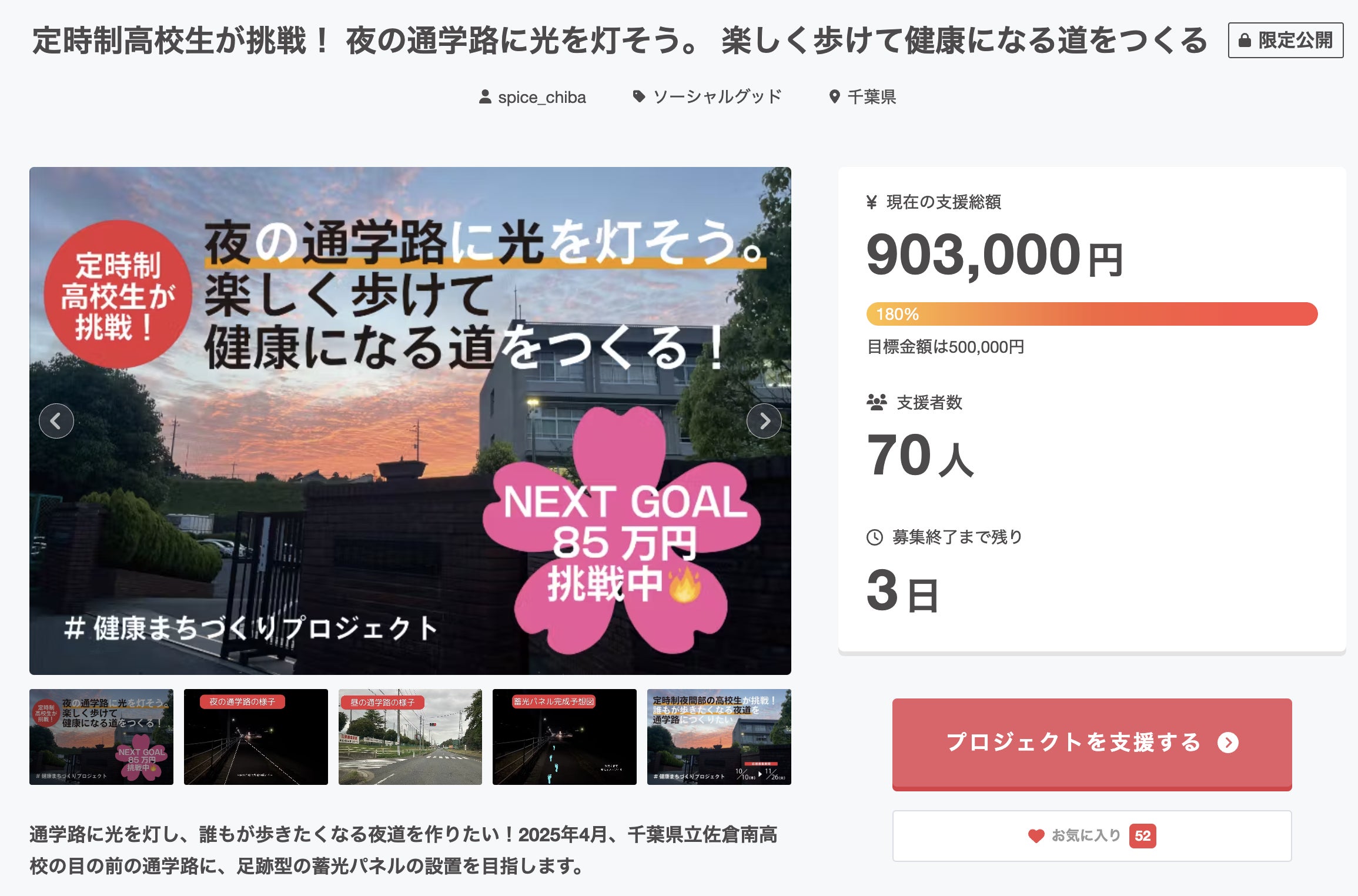
Task: Click the heart icon for favorites
Action: click(x=1036, y=835)
